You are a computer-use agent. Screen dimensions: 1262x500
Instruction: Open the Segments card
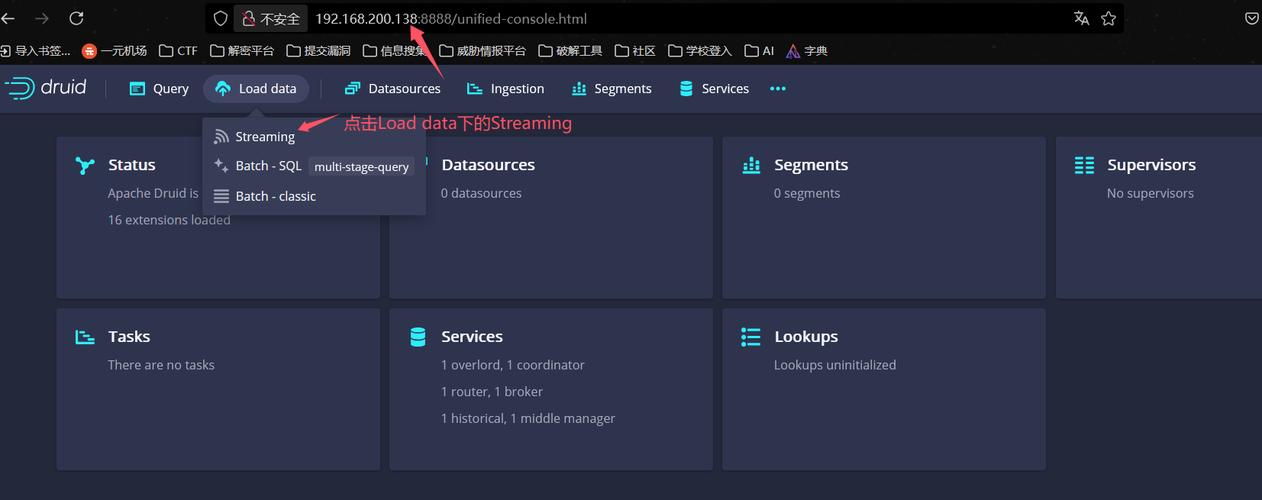click(x=884, y=218)
